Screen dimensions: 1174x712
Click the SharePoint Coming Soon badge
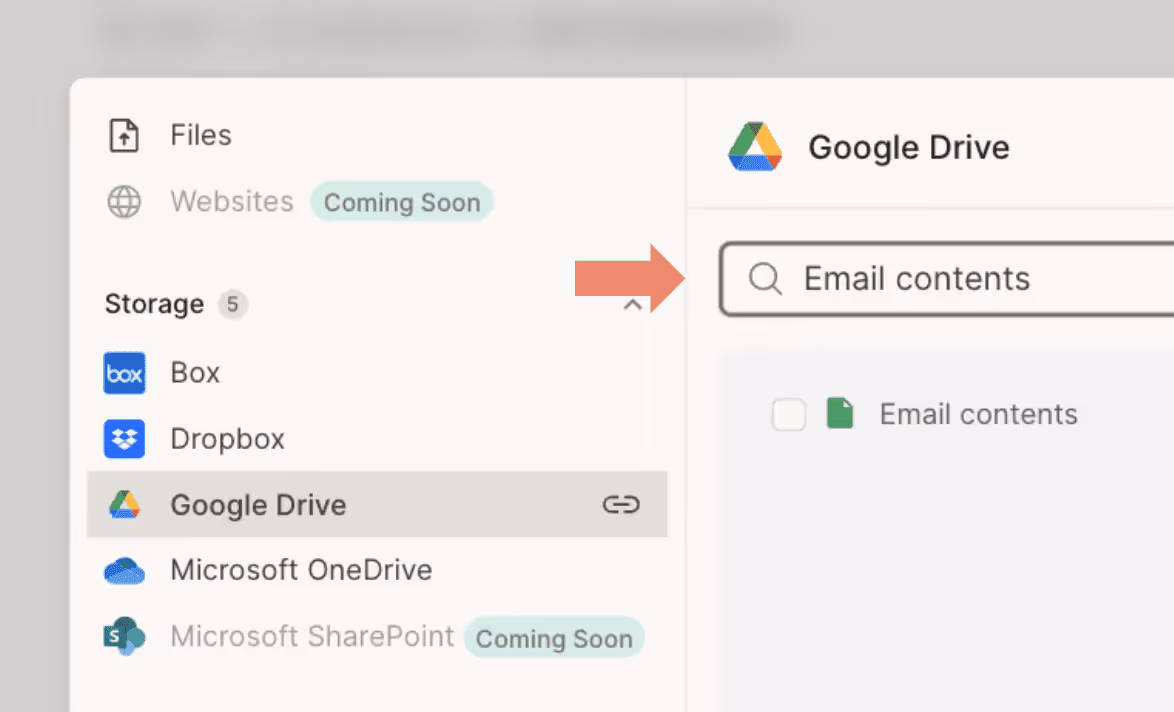(554, 638)
